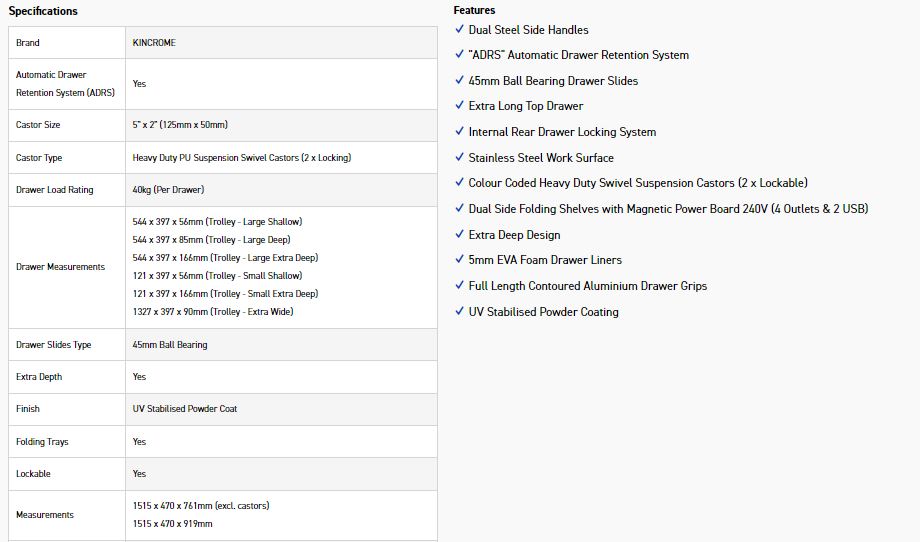Click the Finish UV Stabilised Powder Coat value
Viewport: 920px width, 542px height.
pos(185,409)
